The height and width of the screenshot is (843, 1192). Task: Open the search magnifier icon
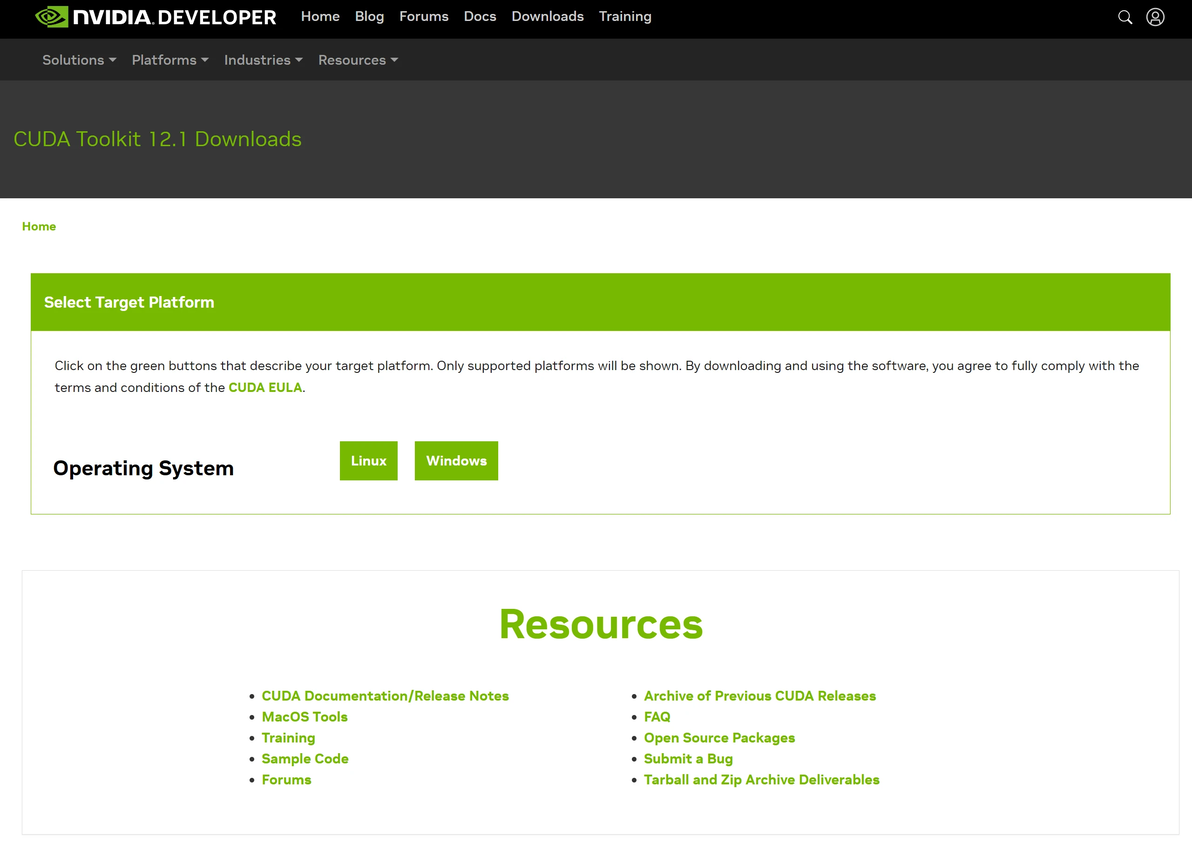coord(1125,17)
